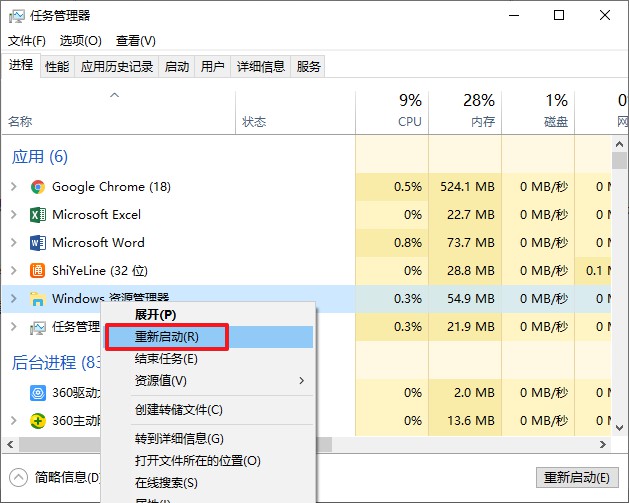The width and height of the screenshot is (629, 503).
Task: Click the Windows 资源管理器 folder icon
Action: [x=38, y=299]
